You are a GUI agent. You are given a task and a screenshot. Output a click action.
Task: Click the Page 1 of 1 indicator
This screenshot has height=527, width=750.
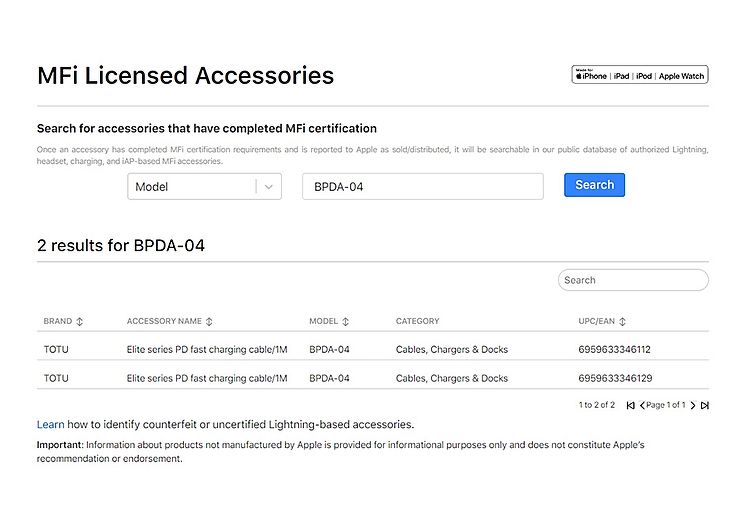tap(666, 405)
